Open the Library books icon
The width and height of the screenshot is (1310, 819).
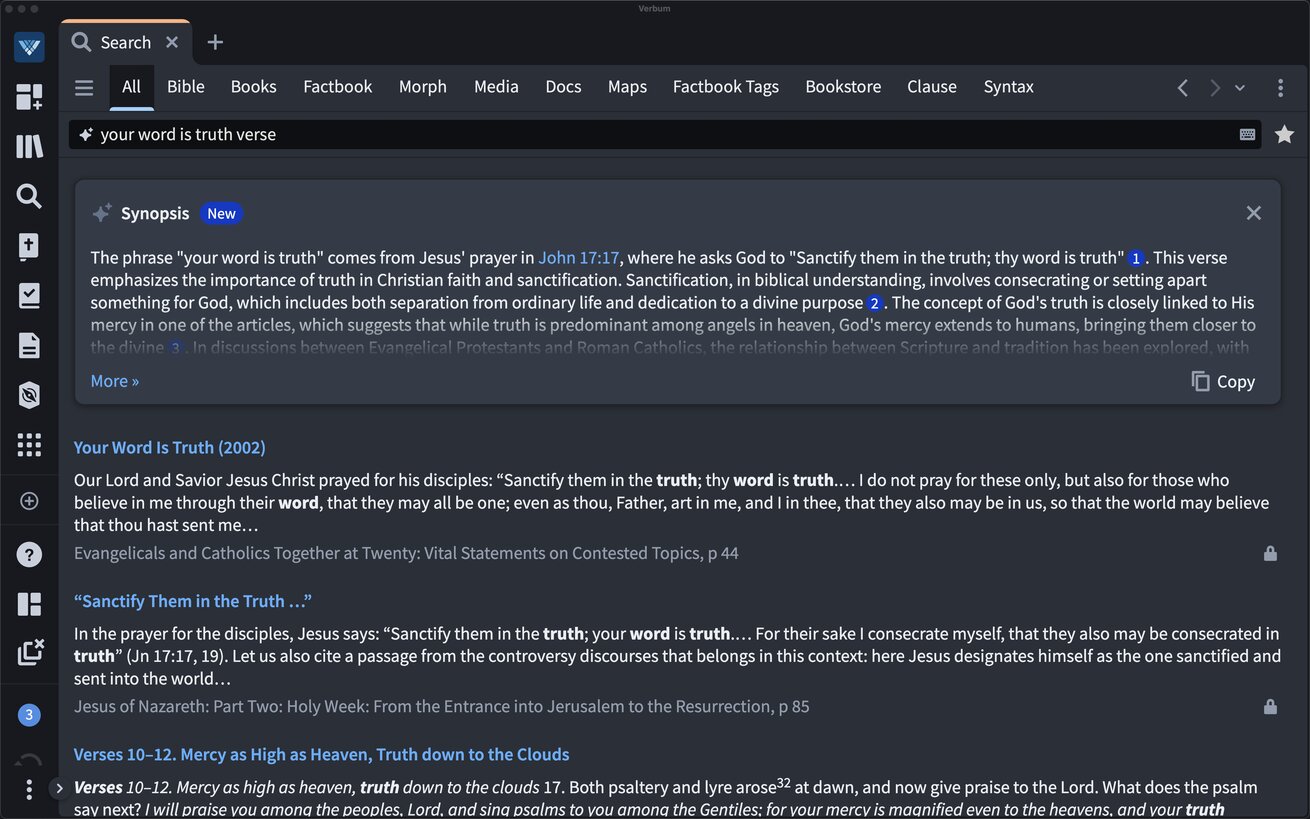(29, 147)
